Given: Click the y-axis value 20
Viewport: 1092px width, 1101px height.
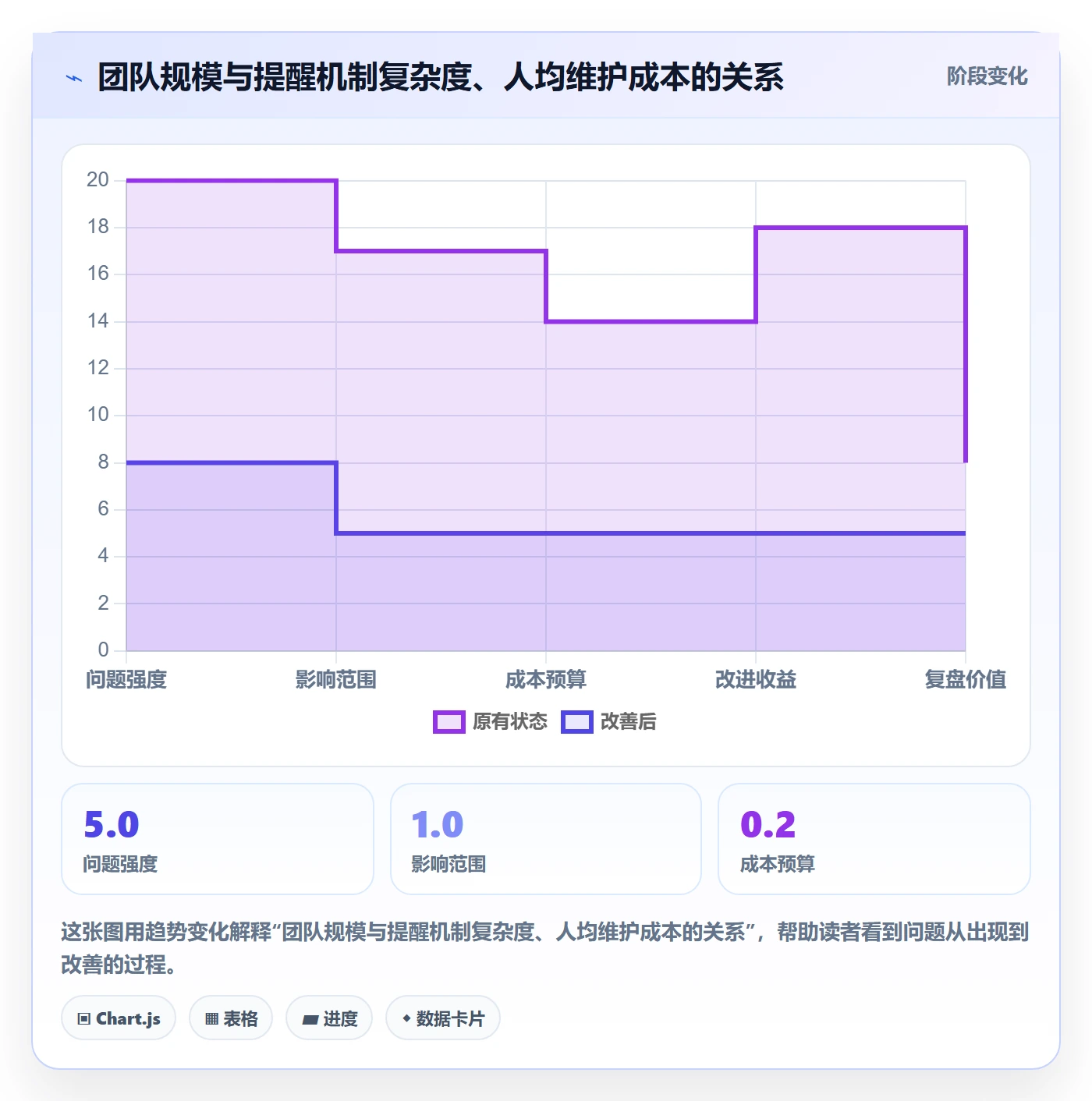Looking at the screenshot, I should click(x=98, y=180).
